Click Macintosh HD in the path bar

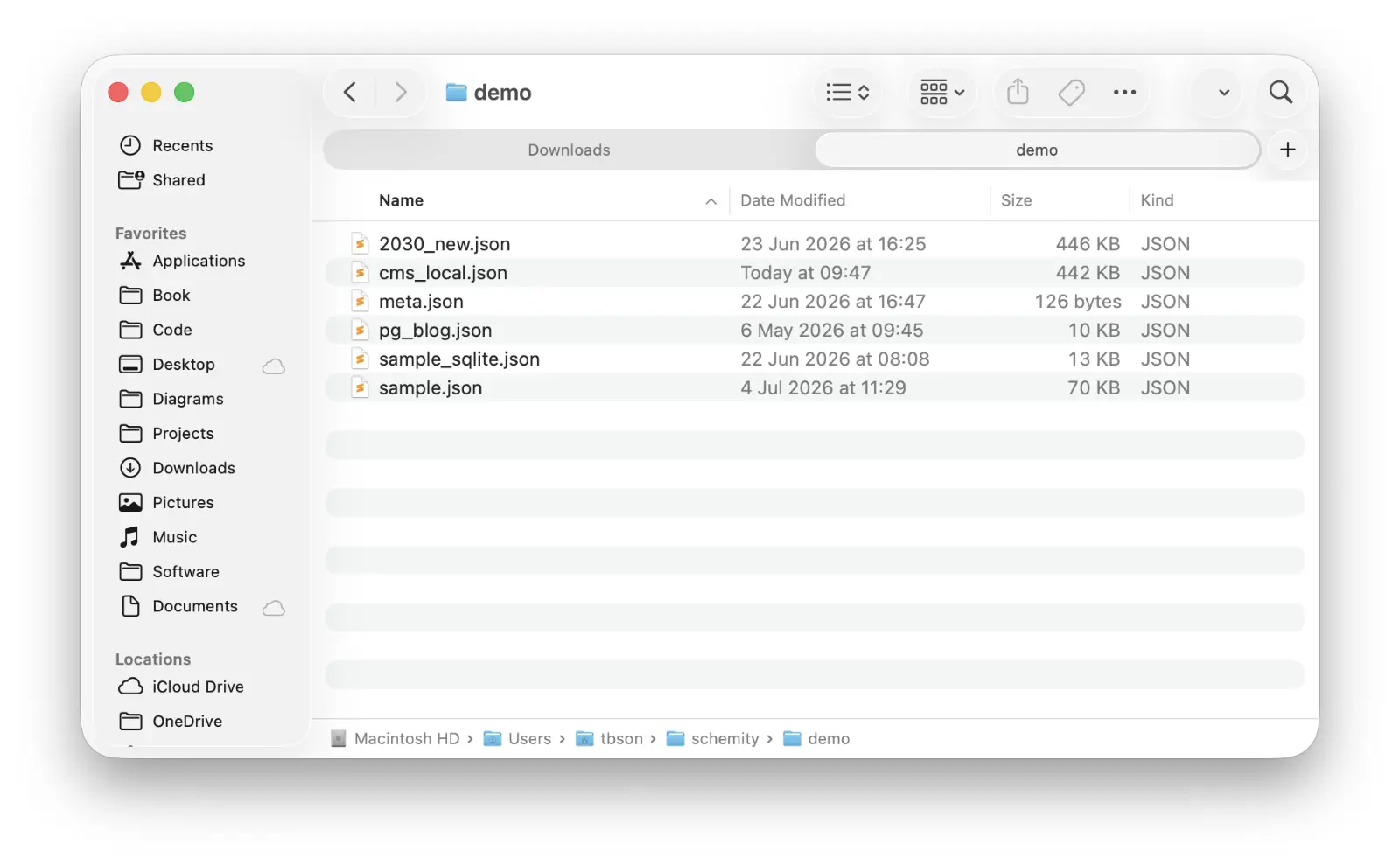coord(395,739)
